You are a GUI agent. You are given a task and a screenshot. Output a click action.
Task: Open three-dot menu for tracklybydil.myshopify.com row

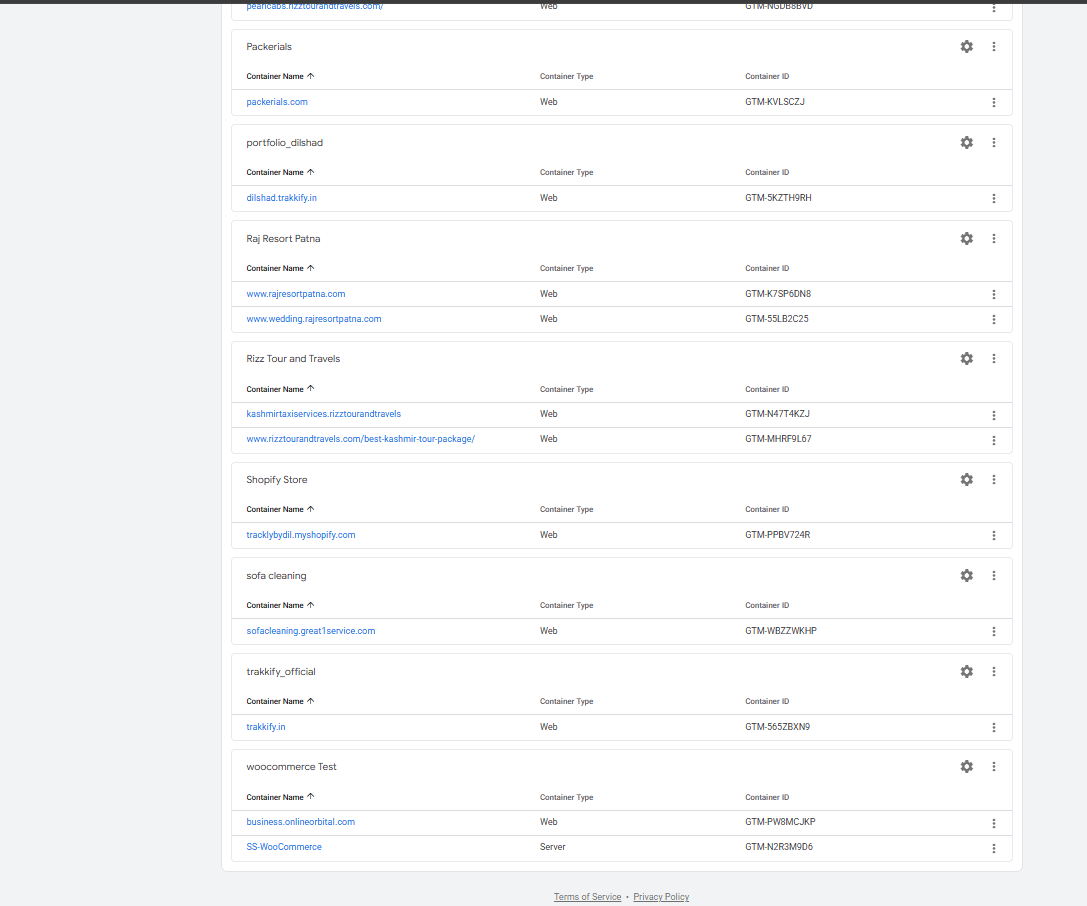tap(993, 536)
